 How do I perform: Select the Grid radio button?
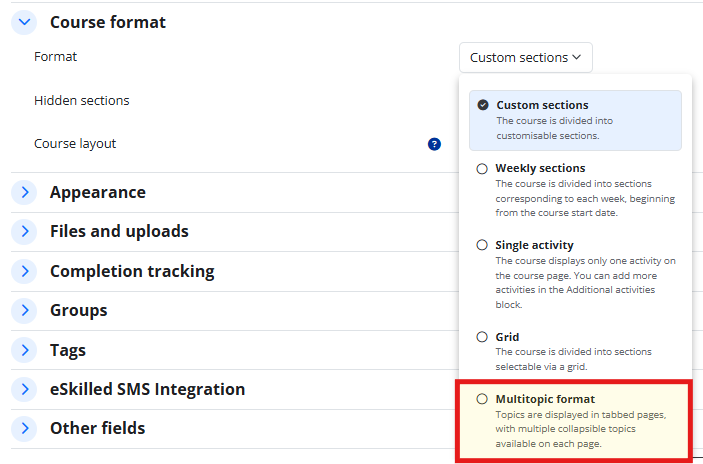(482, 337)
